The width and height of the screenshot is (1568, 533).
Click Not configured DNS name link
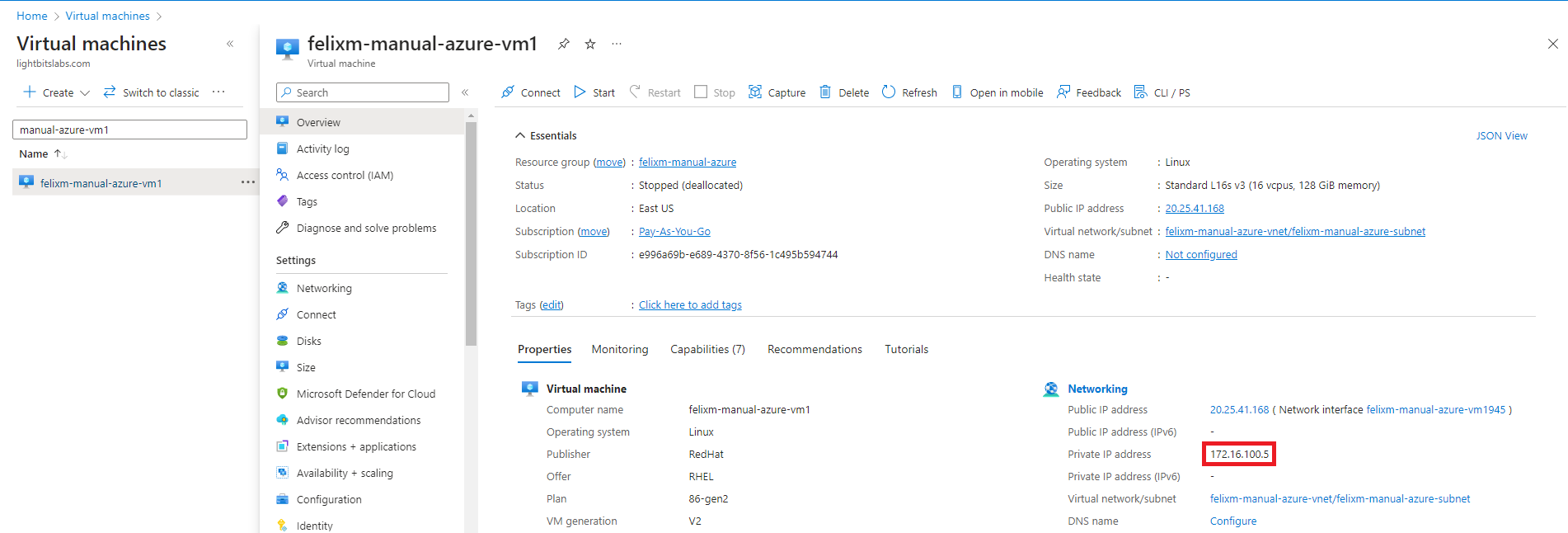coord(1201,254)
